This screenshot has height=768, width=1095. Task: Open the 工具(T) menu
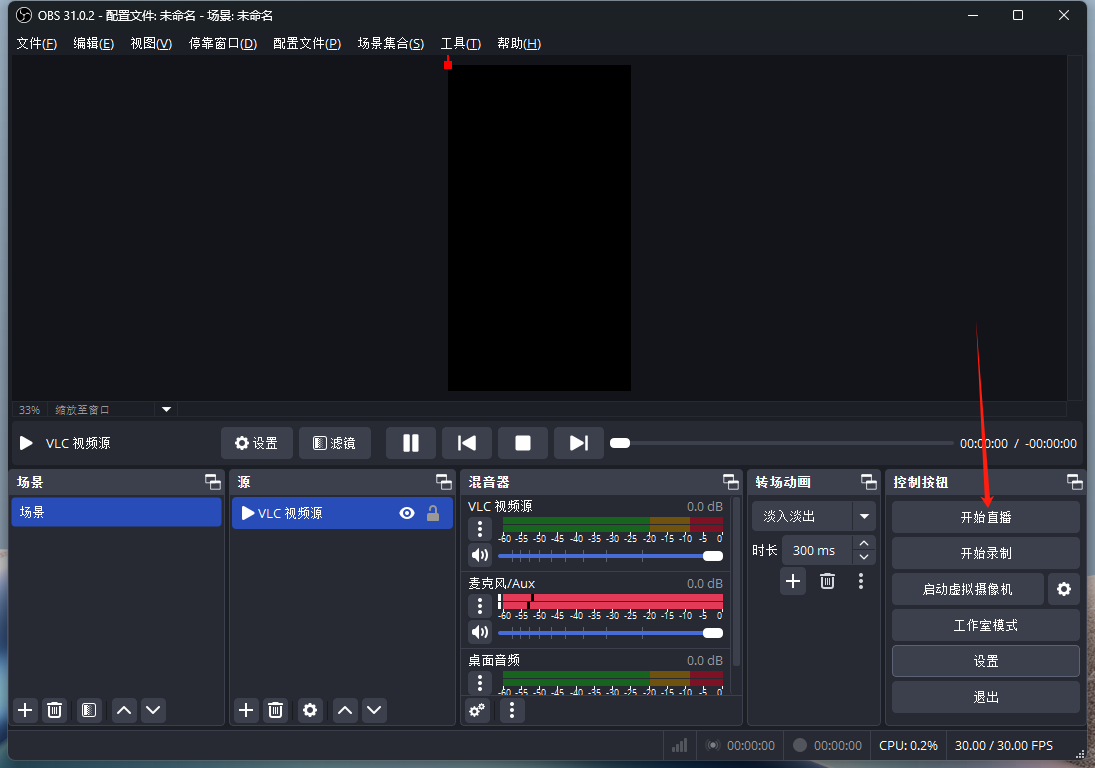coord(460,44)
